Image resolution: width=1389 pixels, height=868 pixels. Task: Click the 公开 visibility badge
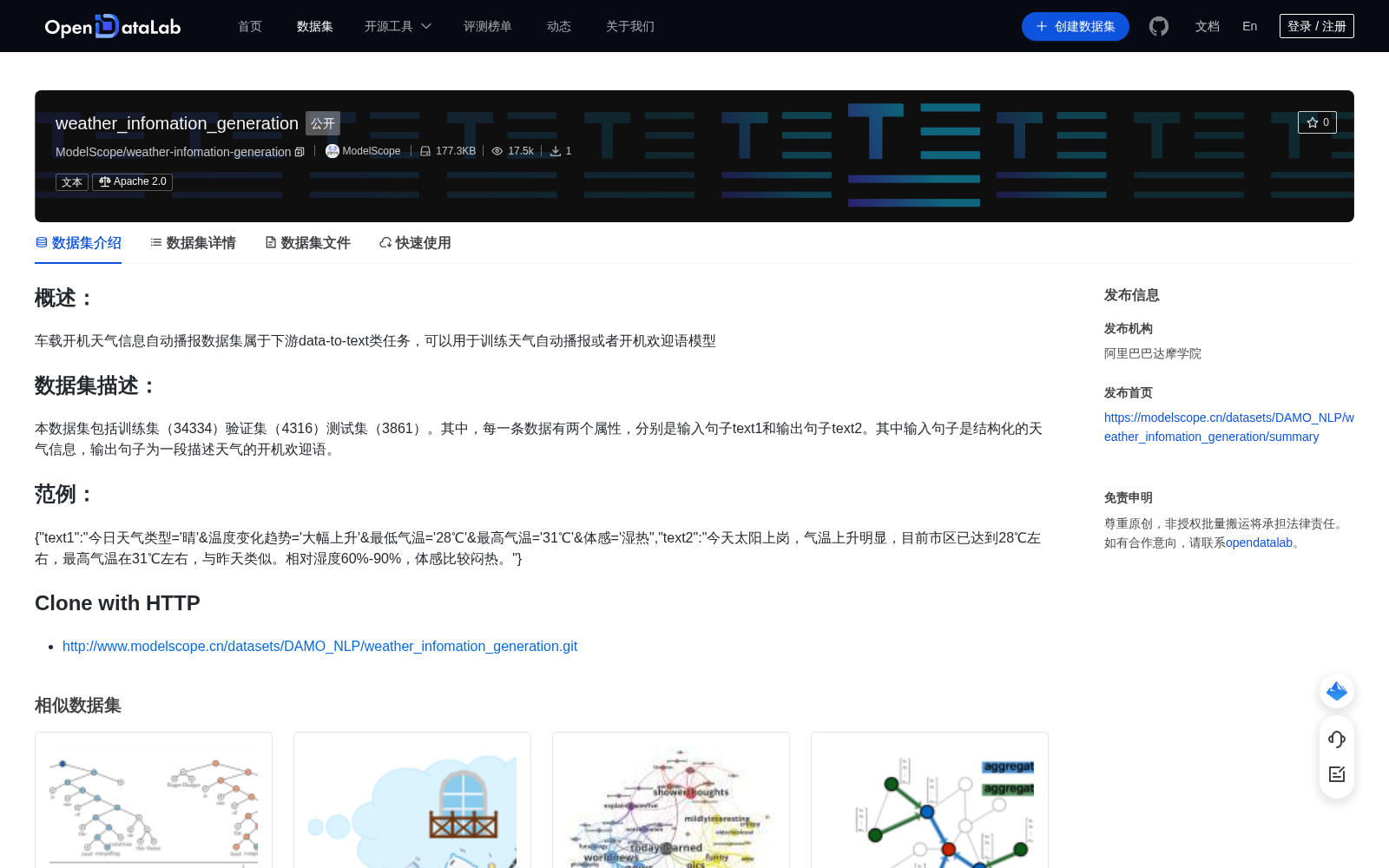323,123
